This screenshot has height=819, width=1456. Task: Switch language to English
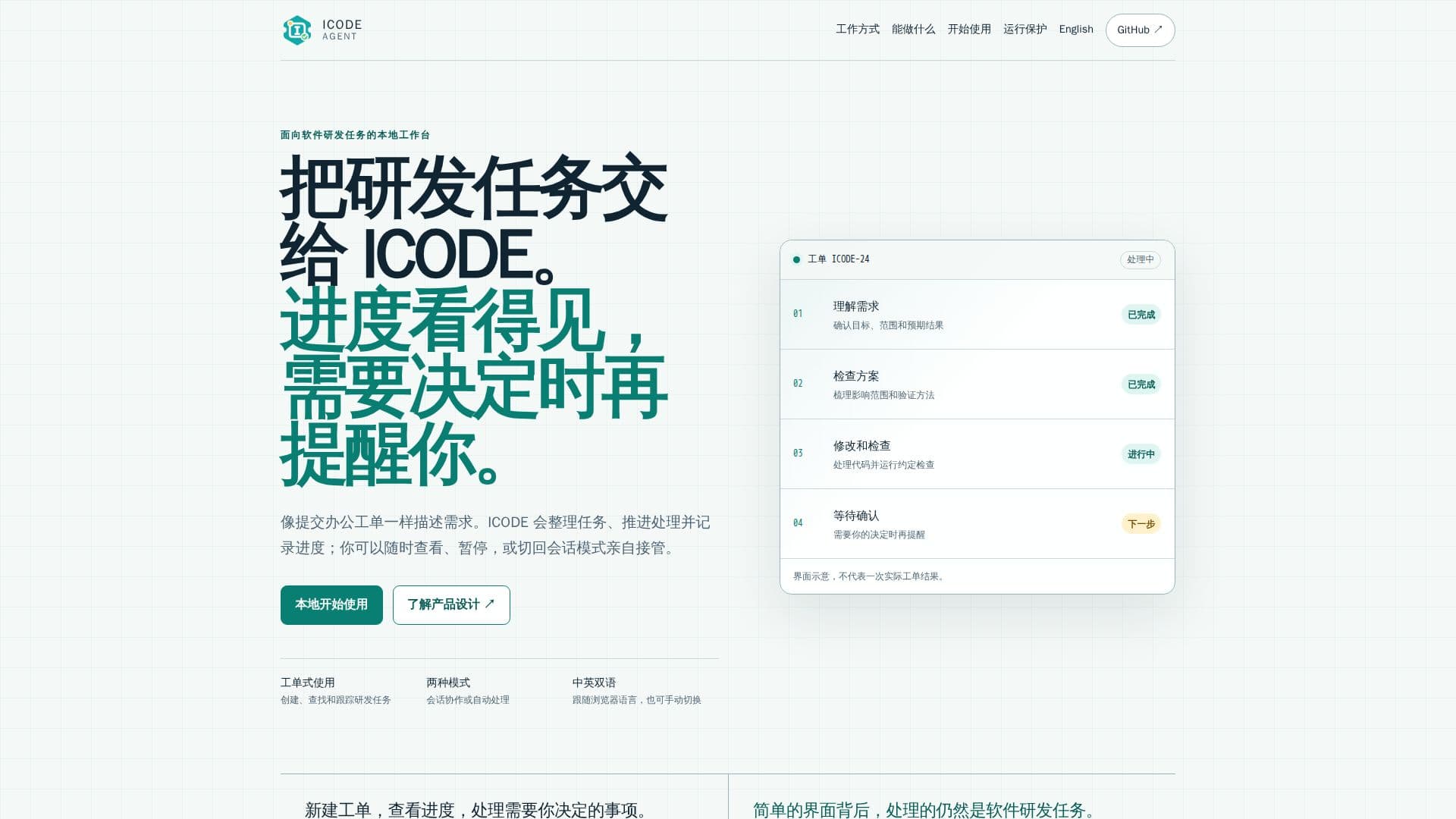(1076, 30)
